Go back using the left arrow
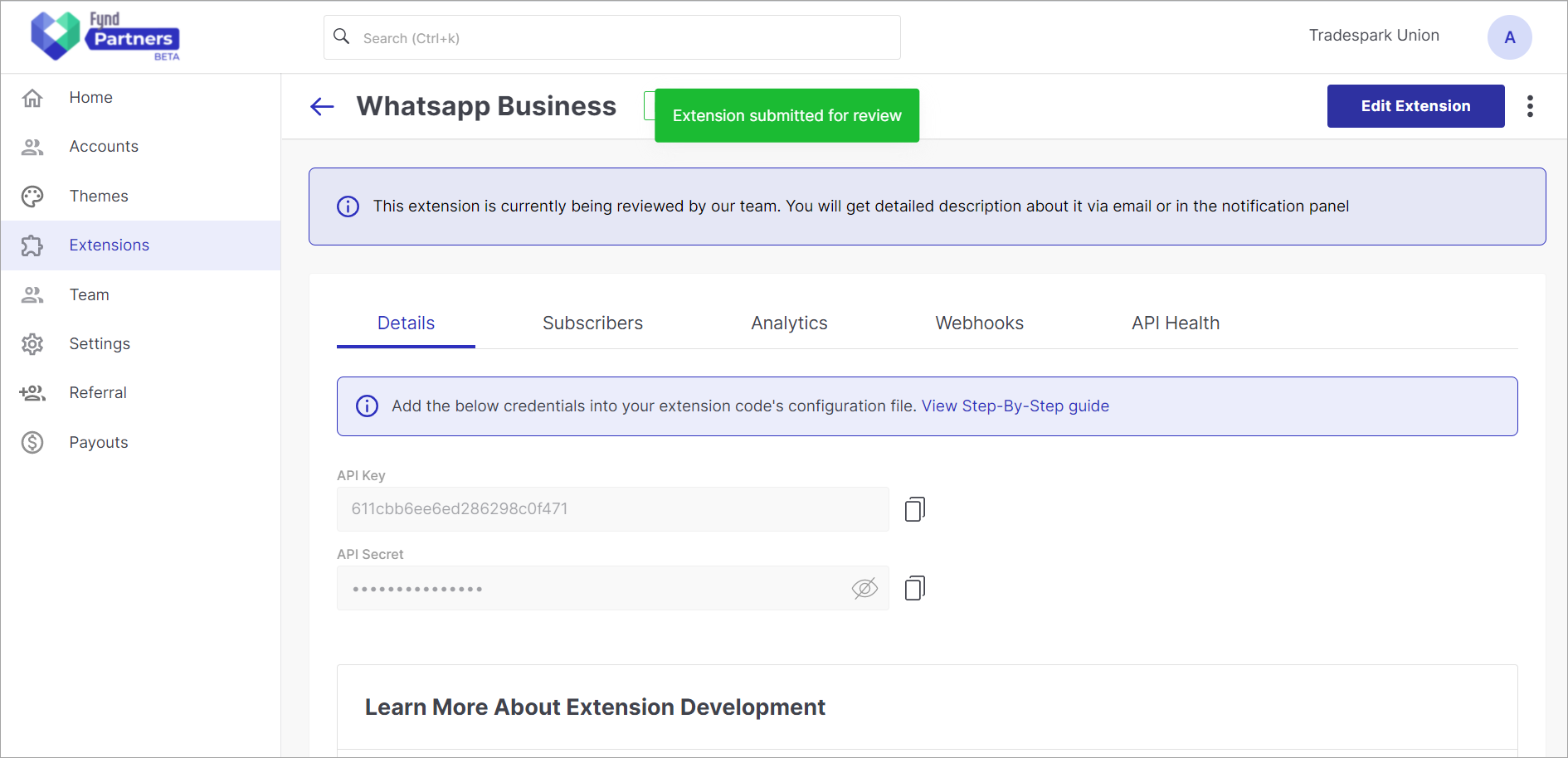Image resolution: width=1568 pixels, height=758 pixels. tap(322, 106)
